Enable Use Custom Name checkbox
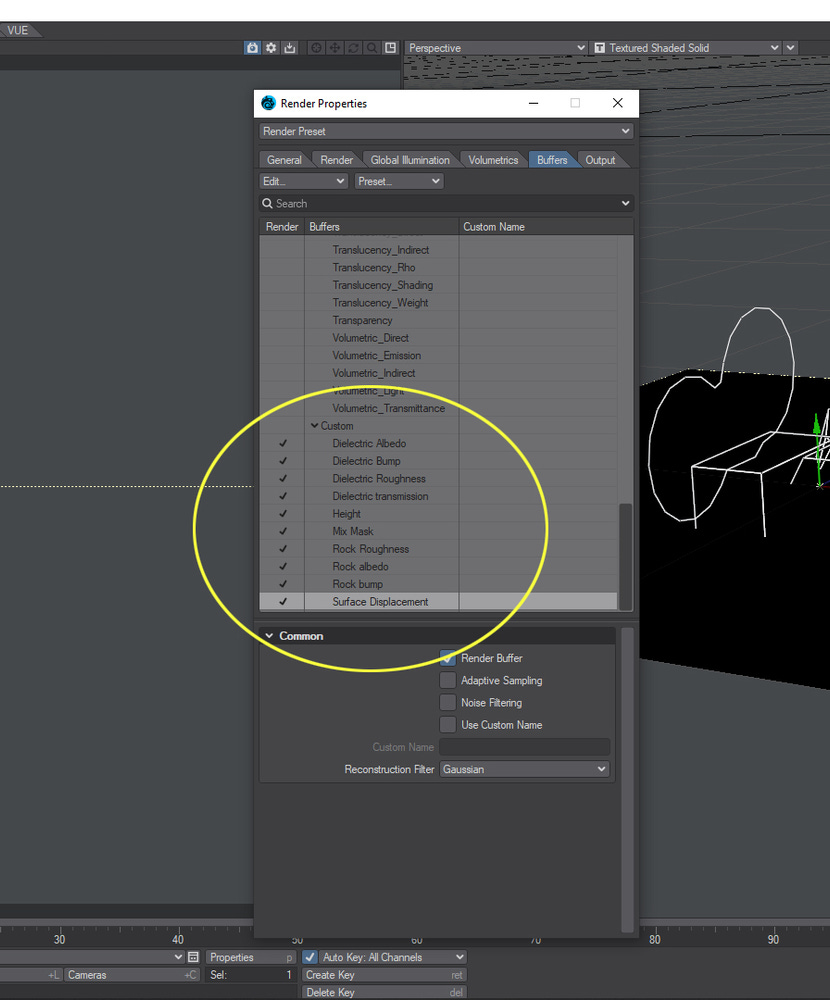 coord(448,724)
